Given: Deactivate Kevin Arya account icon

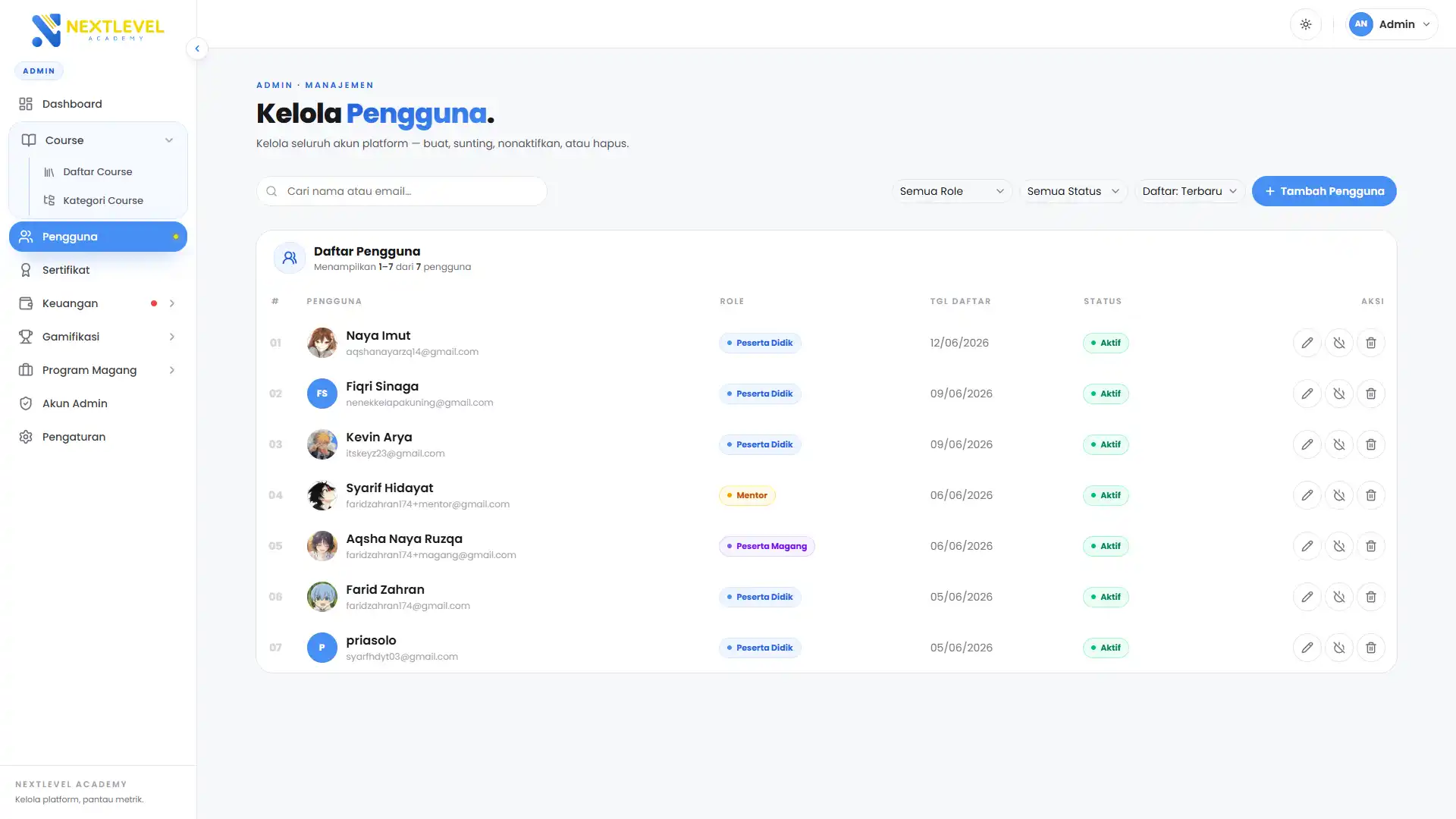Looking at the screenshot, I should [1338, 444].
